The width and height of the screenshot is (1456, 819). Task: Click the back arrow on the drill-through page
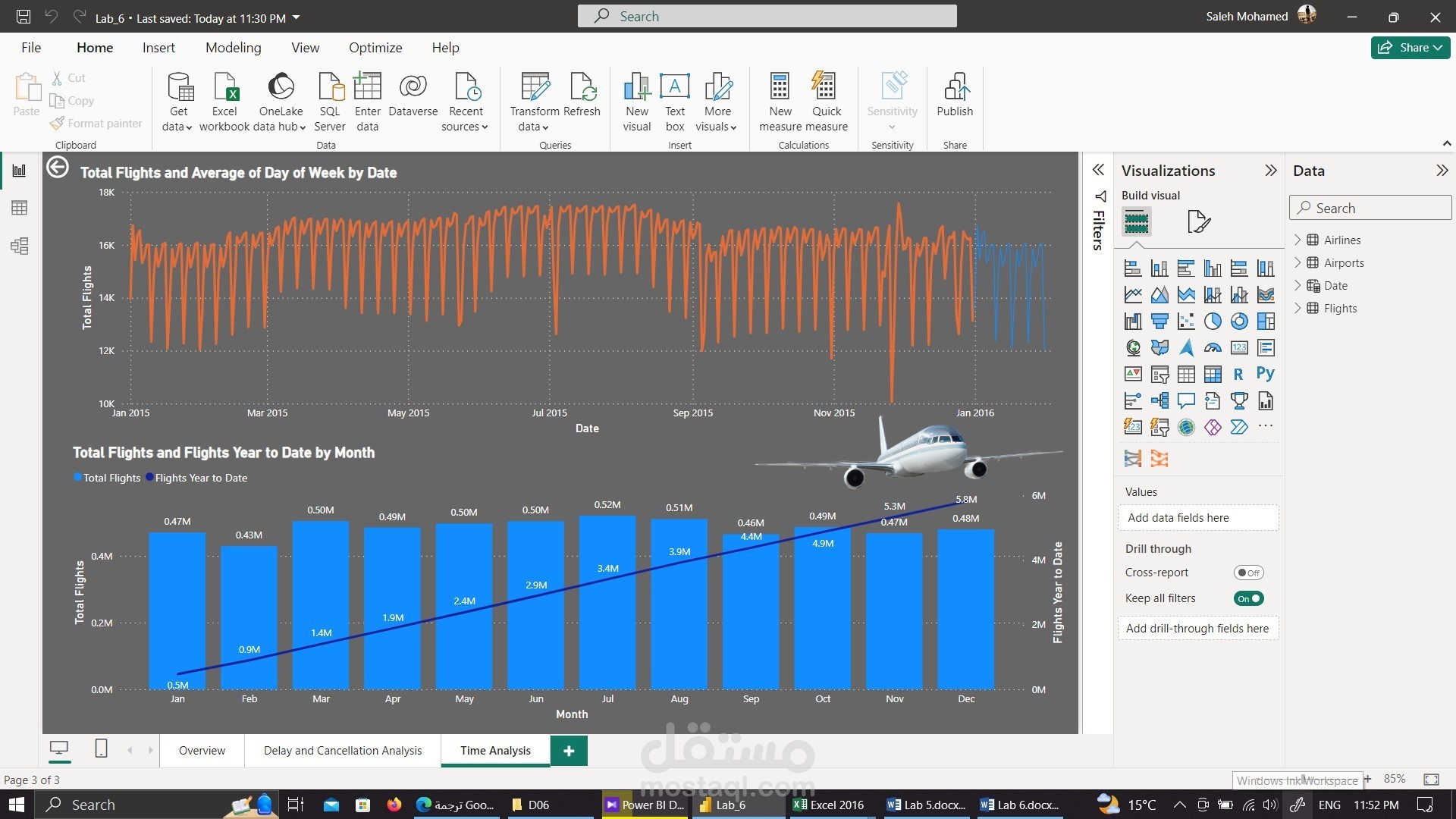click(58, 168)
